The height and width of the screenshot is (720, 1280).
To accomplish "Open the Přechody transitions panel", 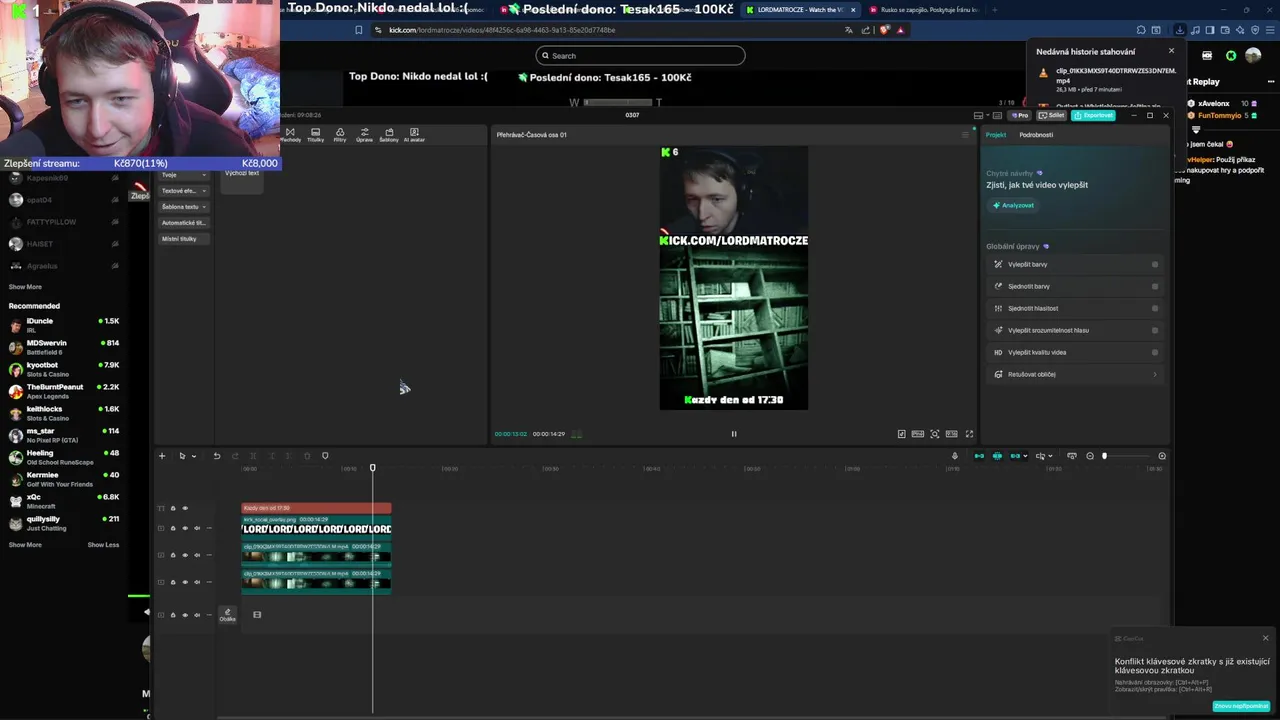I will pyautogui.click(x=290, y=134).
